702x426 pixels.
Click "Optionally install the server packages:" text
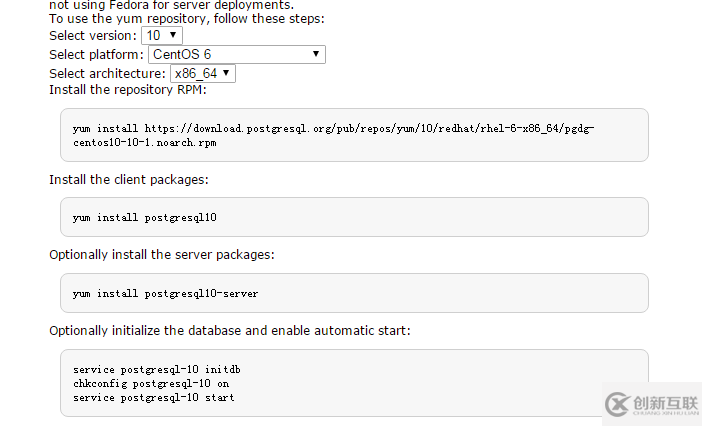162,255
